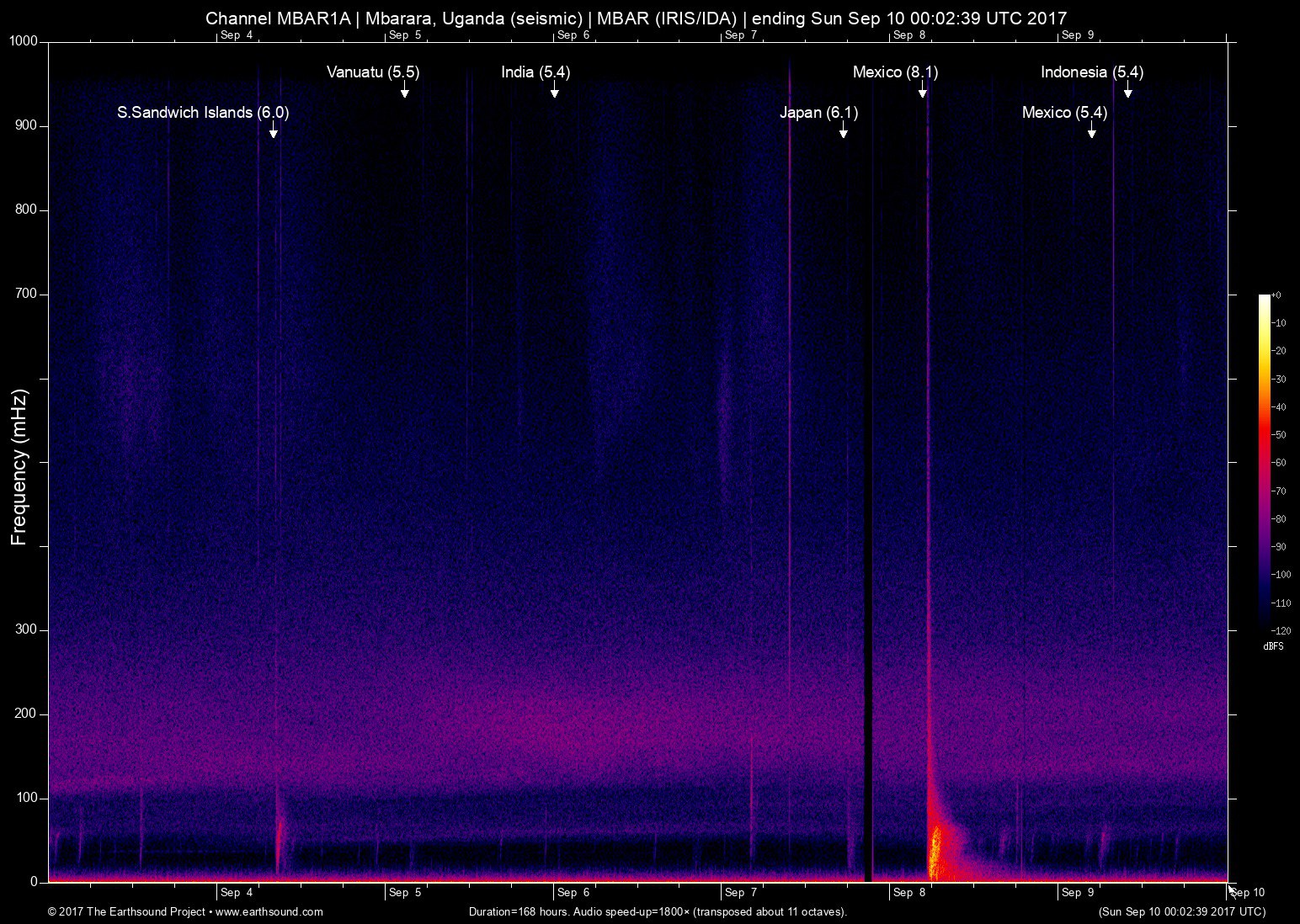
Task: Click the Frequency (mHz) axis title
Action: 19,467
